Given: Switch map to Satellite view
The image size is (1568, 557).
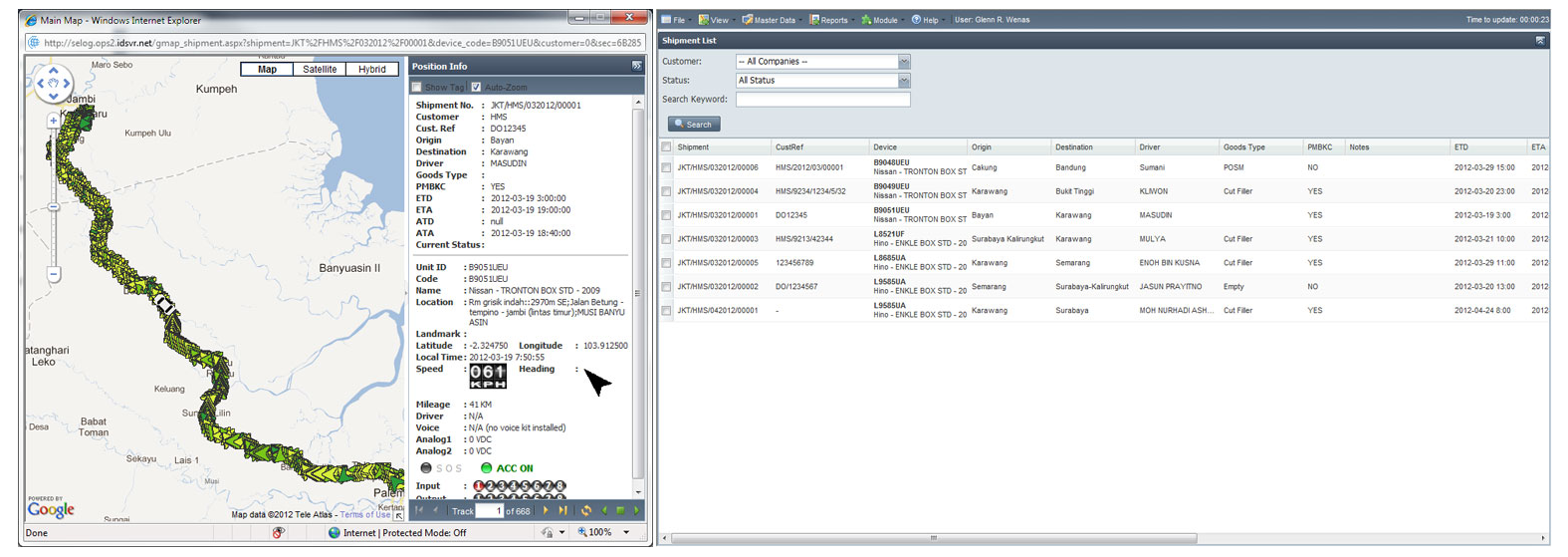Looking at the screenshot, I should coord(320,70).
